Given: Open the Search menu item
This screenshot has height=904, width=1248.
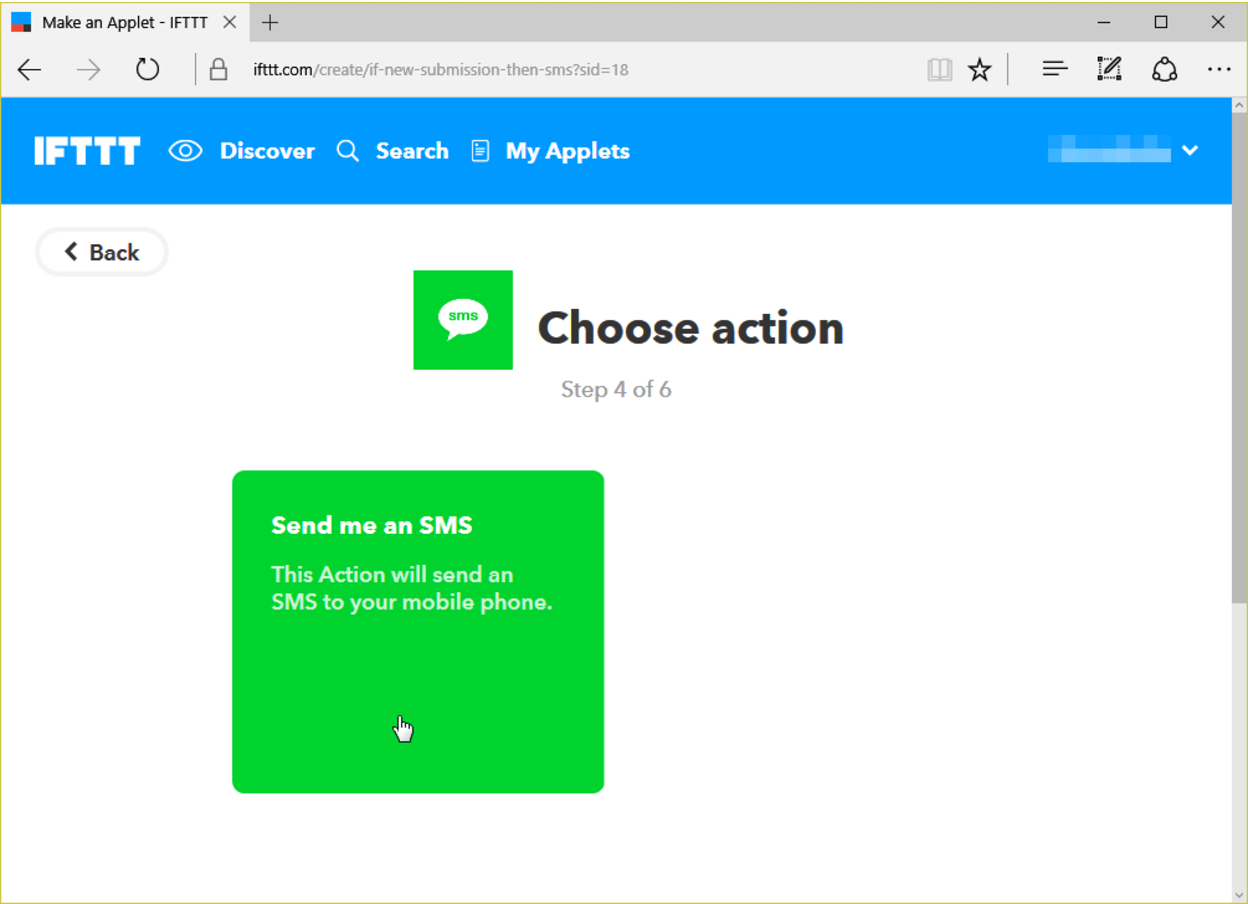Looking at the screenshot, I should [412, 151].
